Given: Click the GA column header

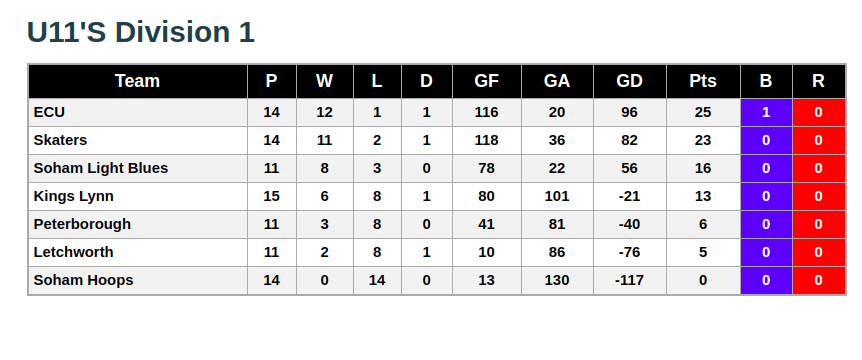Looking at the screenshot, I should (557, 81).
